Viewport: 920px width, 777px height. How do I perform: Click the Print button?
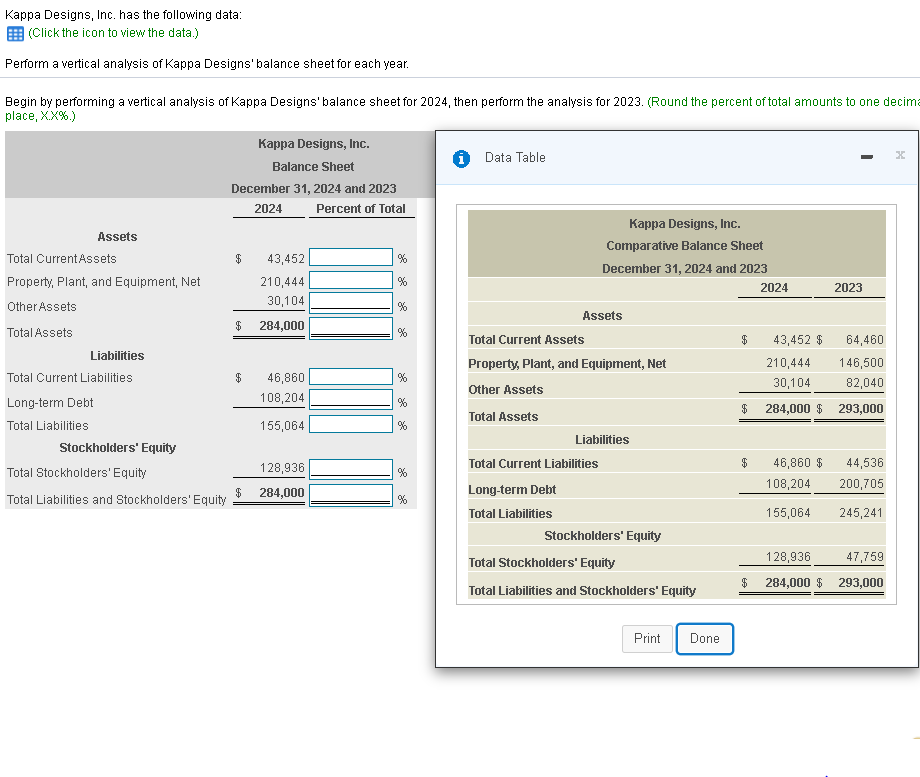click(x=647, y=639)
